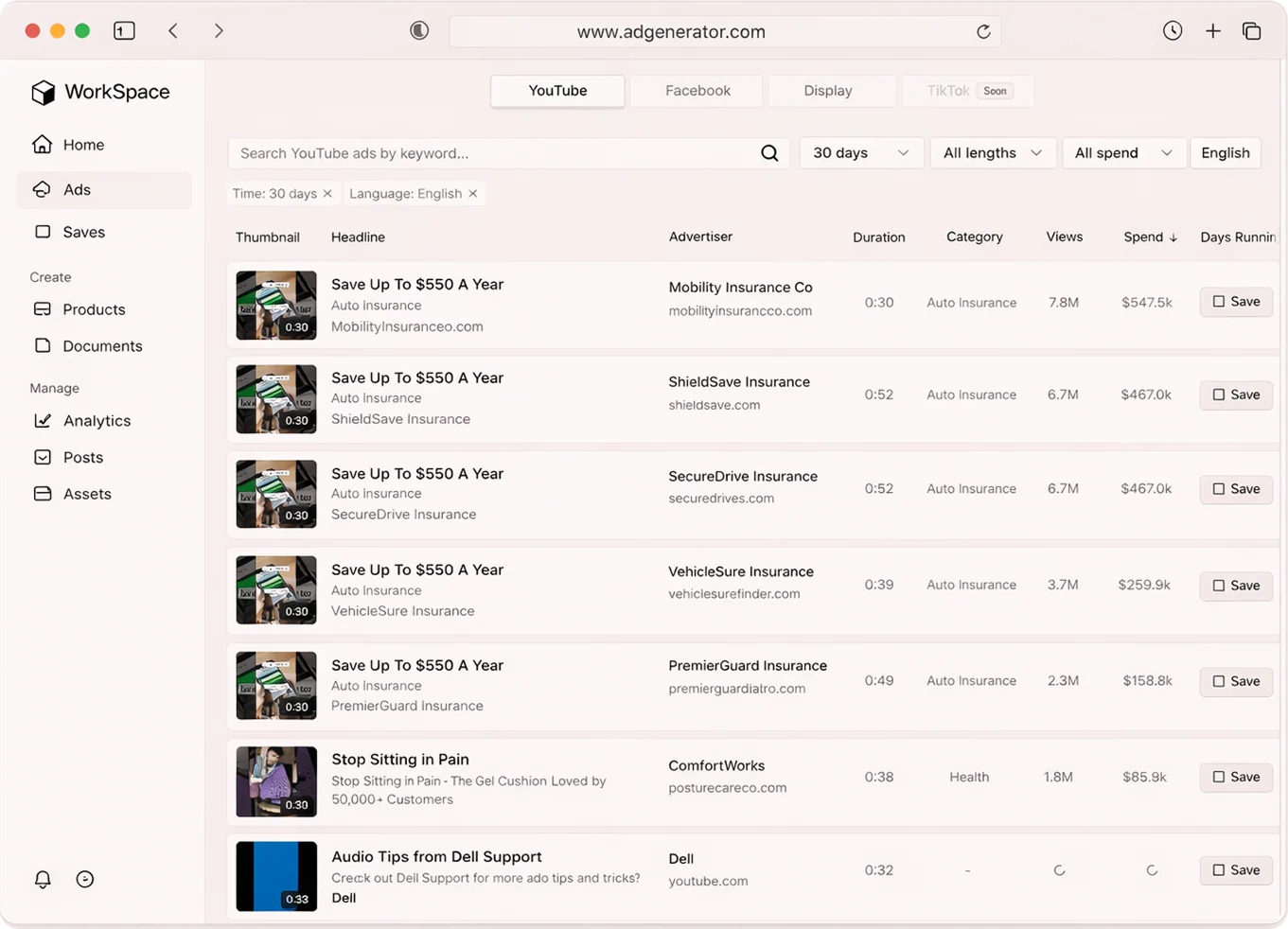Click the browser back arrow

(x=173, y=31)
